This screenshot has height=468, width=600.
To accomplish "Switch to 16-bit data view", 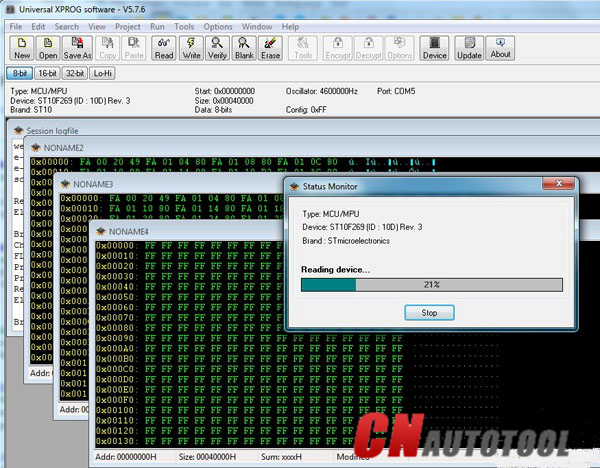I will (47, 73).
